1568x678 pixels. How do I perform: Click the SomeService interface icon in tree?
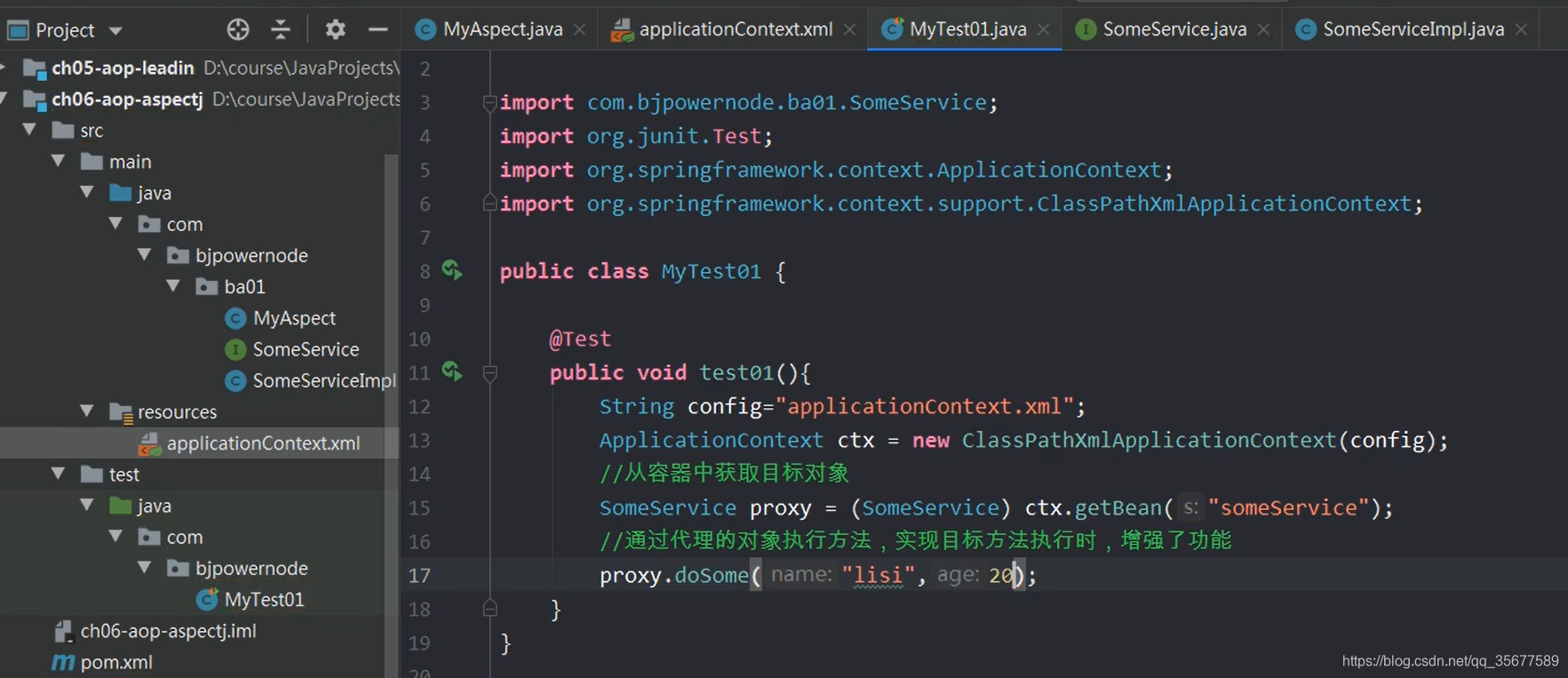coord(235,349)
